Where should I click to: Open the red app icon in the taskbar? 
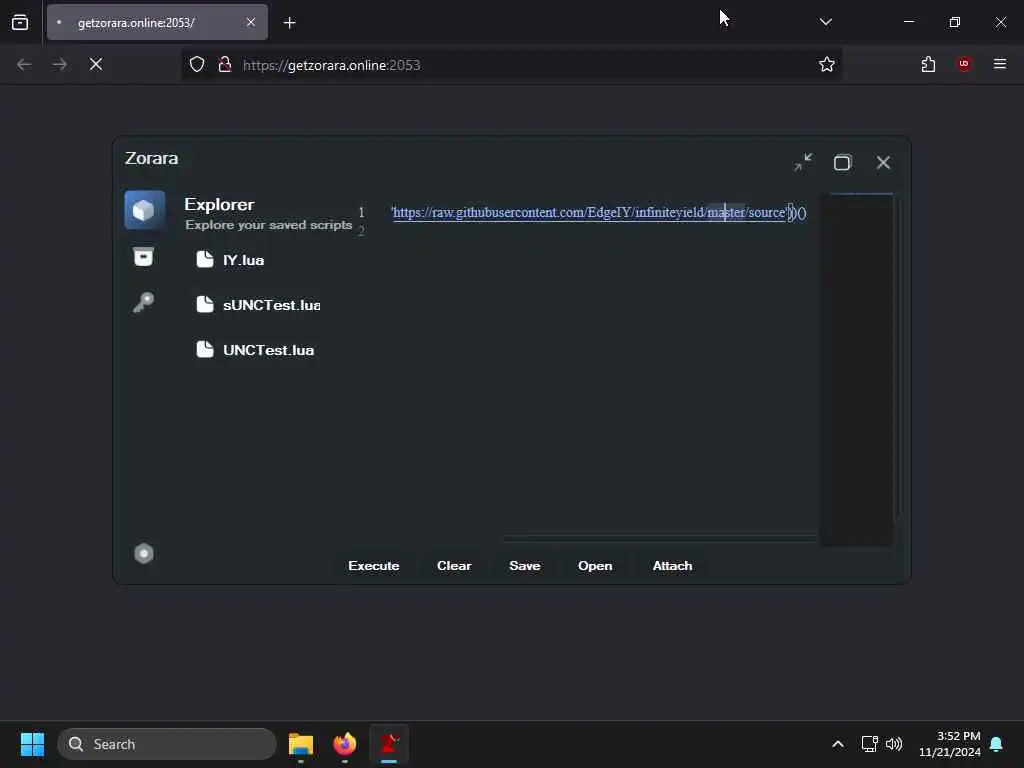point(389,744)
